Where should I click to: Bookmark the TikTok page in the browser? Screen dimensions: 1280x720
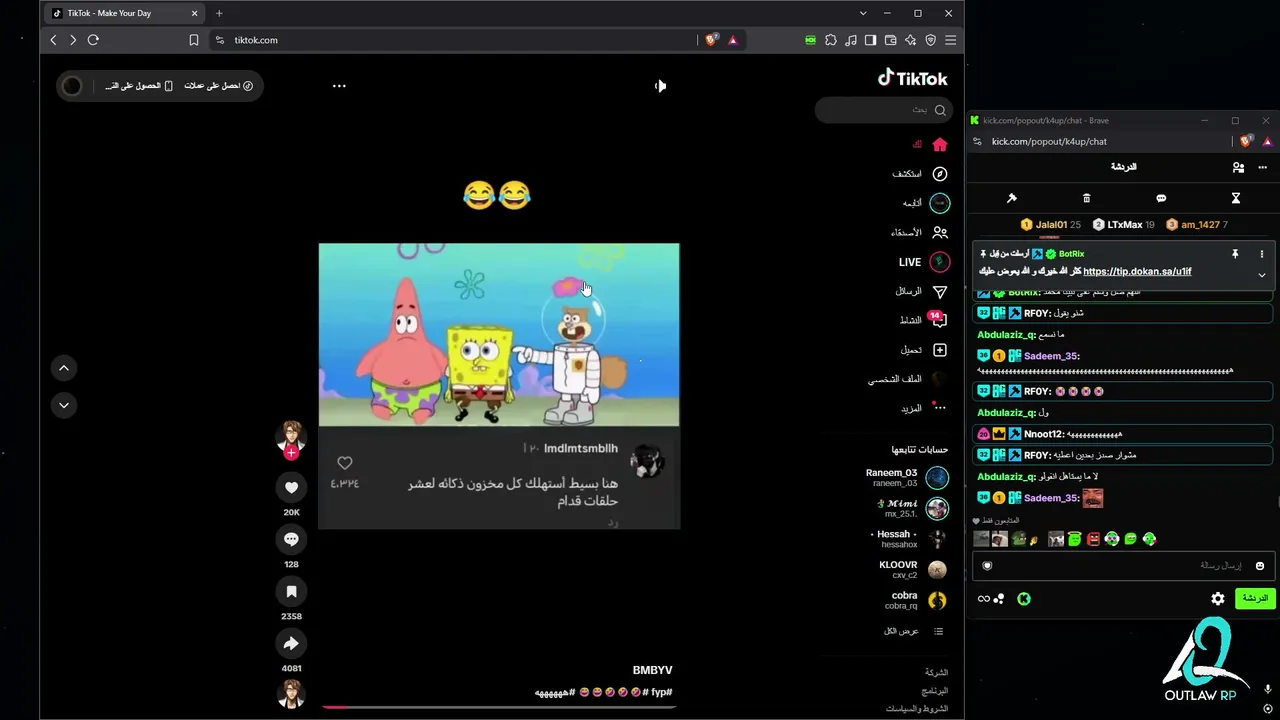click(194, 40)
